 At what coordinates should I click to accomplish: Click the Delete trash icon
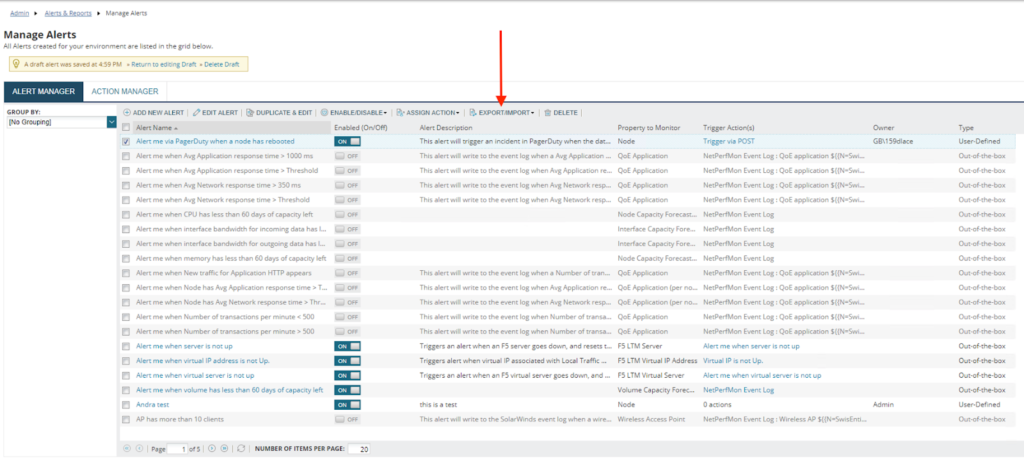tap(547, 113)
